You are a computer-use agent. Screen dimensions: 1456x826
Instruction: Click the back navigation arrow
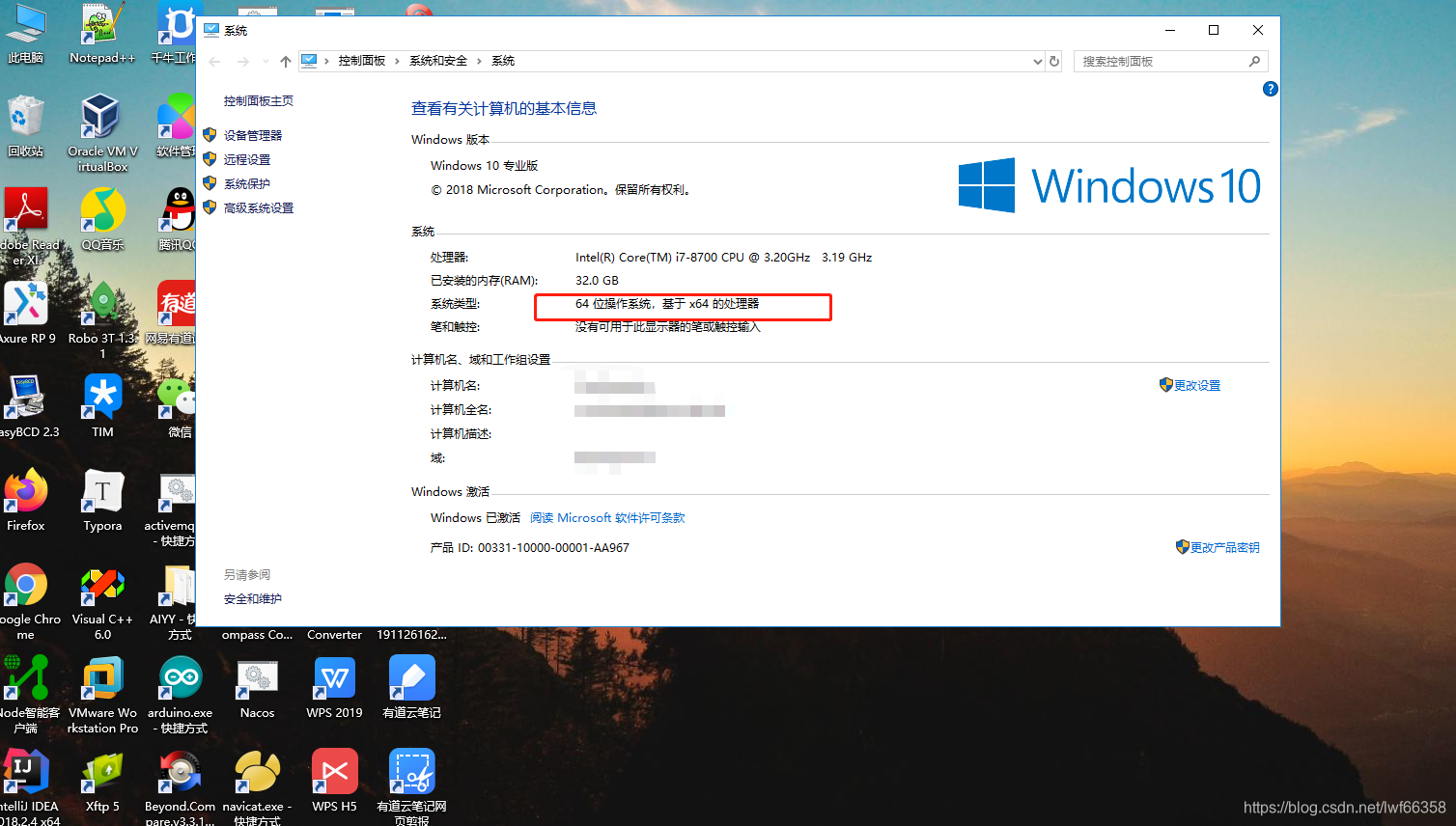coord(215,61)
